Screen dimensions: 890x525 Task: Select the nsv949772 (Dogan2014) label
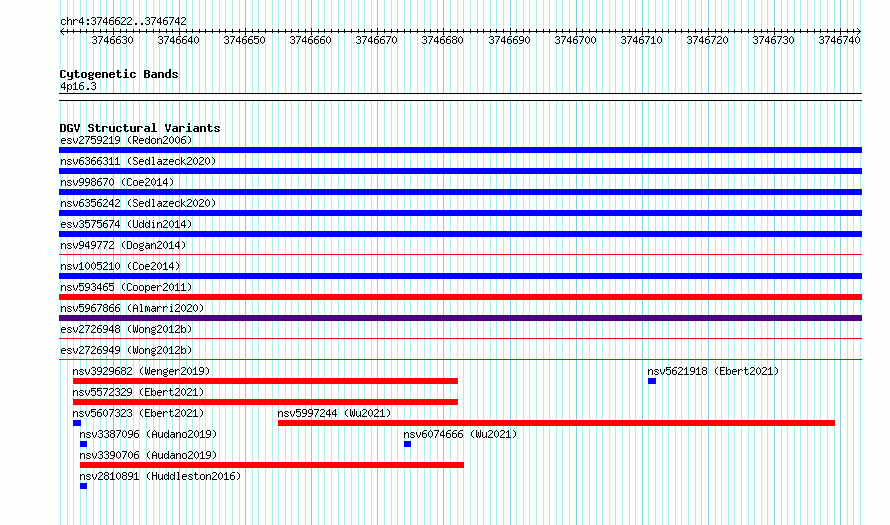[x=123, y=245]
